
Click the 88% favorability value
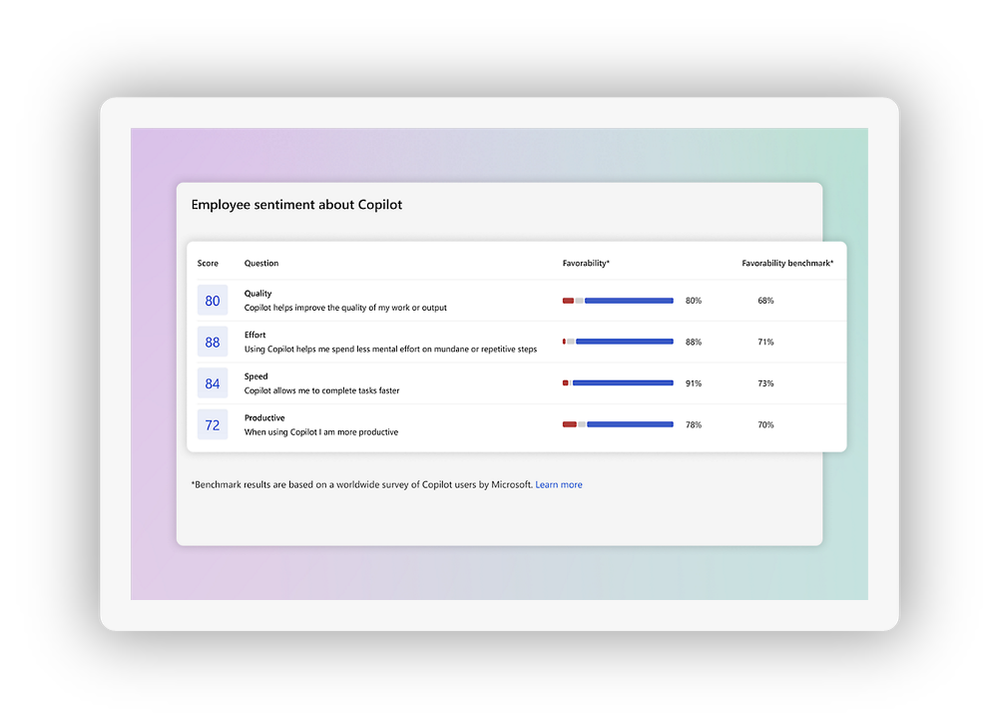(693, 342)
